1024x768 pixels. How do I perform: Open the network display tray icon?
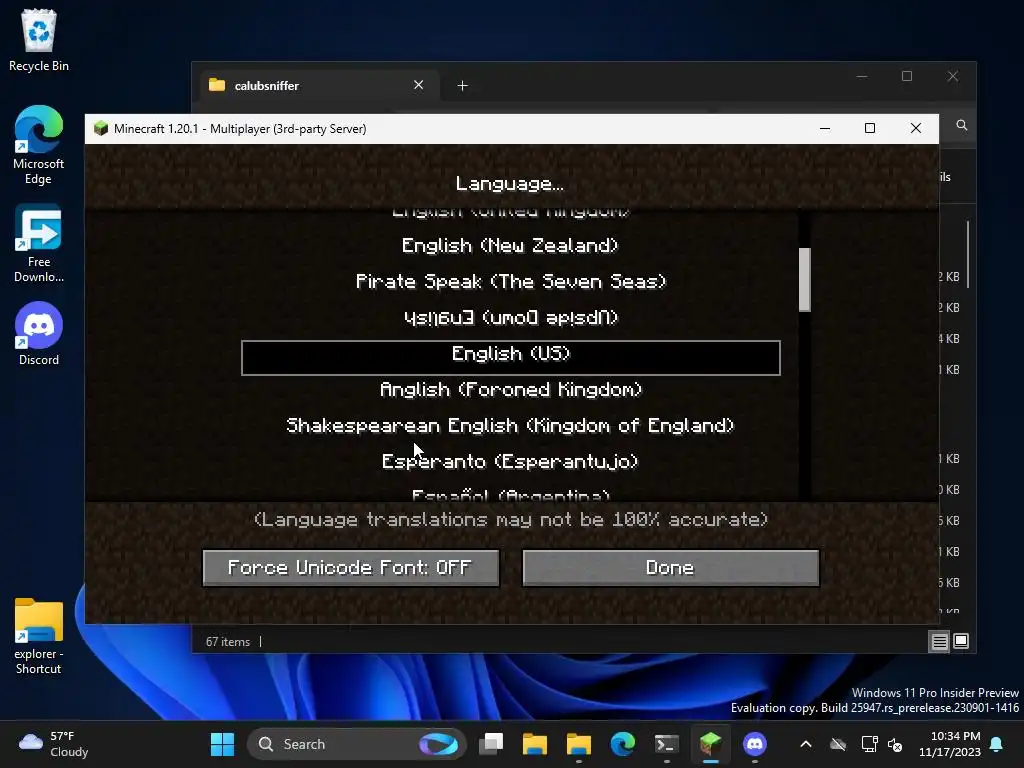(869, 744)
